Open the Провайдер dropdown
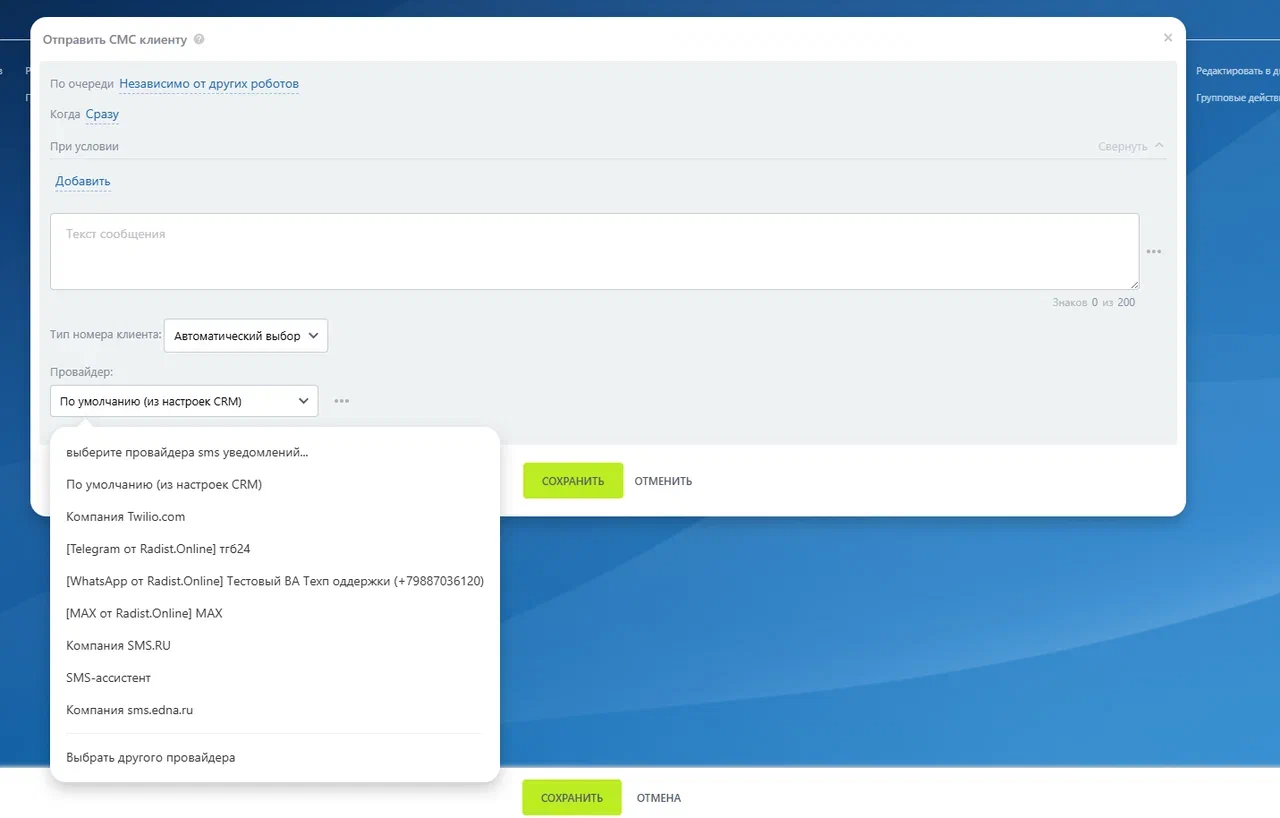Screen dimensions: 1280x818 pos(184,401)
